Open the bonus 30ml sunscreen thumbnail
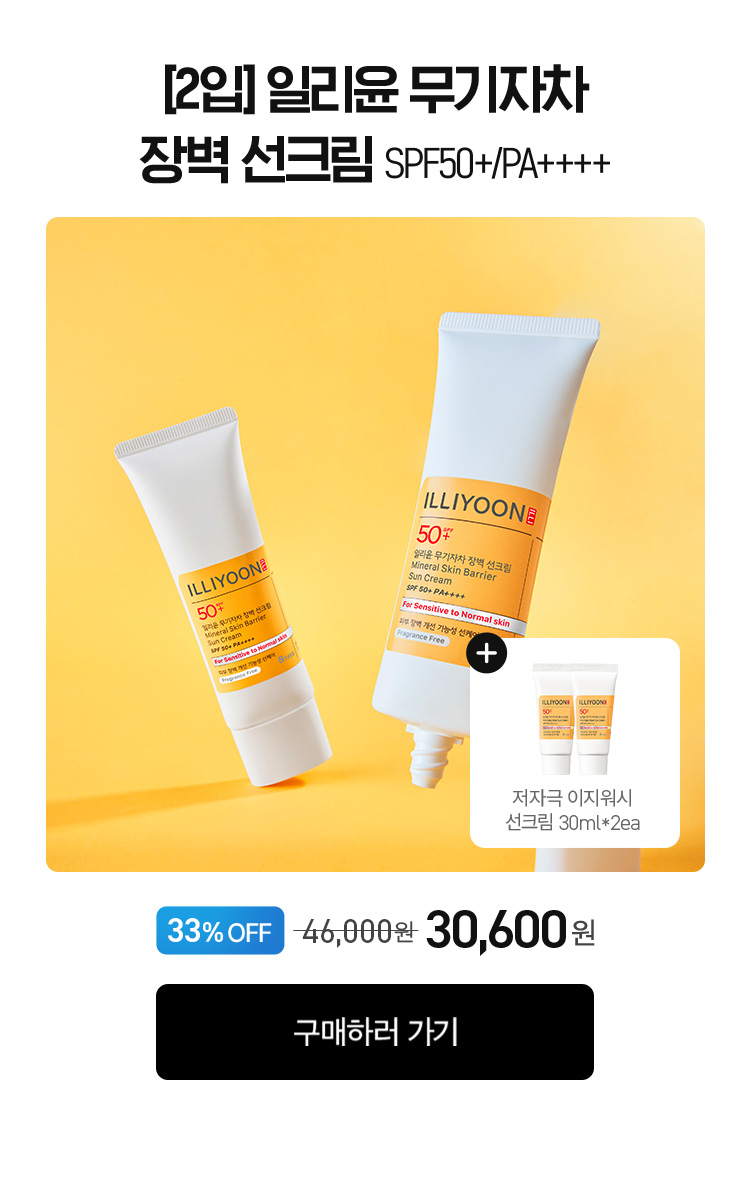Image resolution: width=750 pixels, height=1183 pixels. 575,719
